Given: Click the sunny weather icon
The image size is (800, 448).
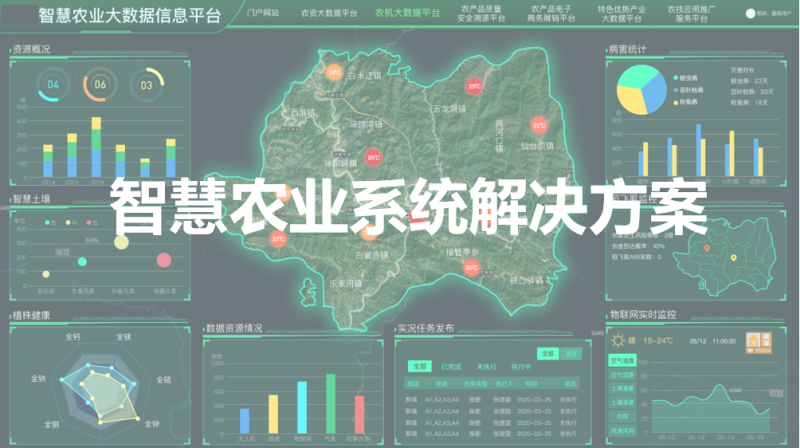Looking at the screenshot, I should click(616, 340).
